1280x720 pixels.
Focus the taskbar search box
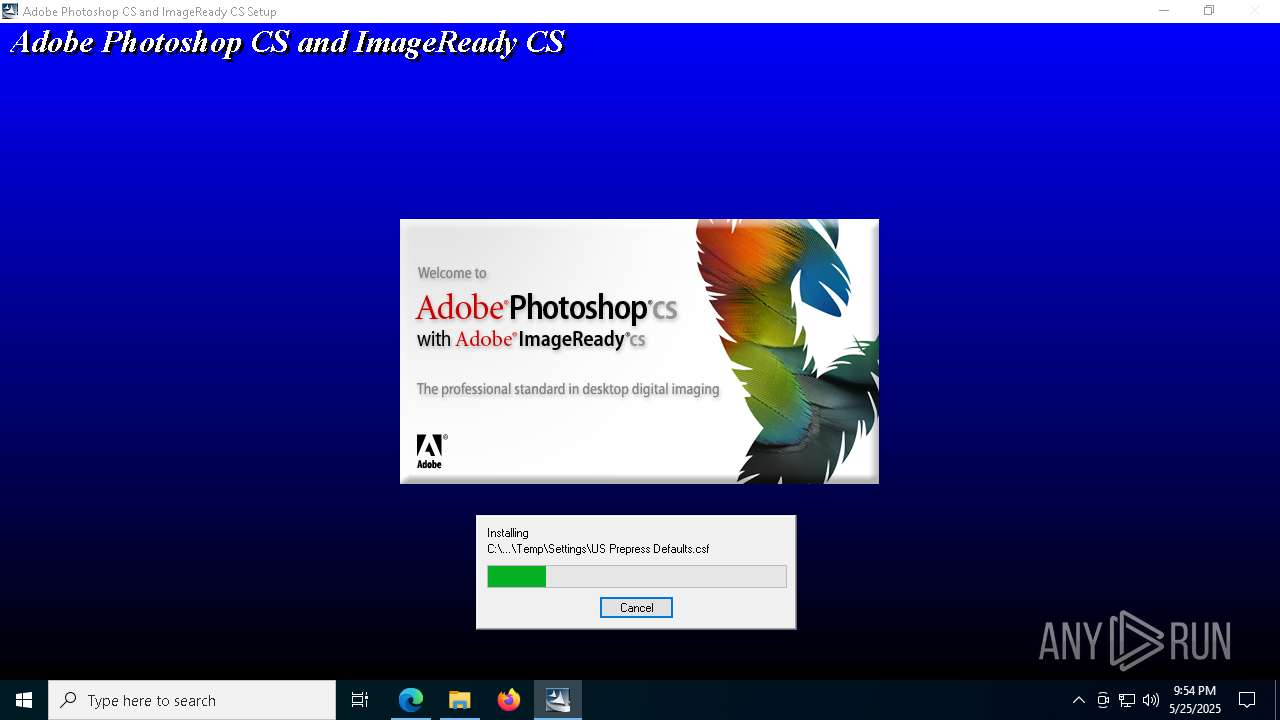[192, 700]
